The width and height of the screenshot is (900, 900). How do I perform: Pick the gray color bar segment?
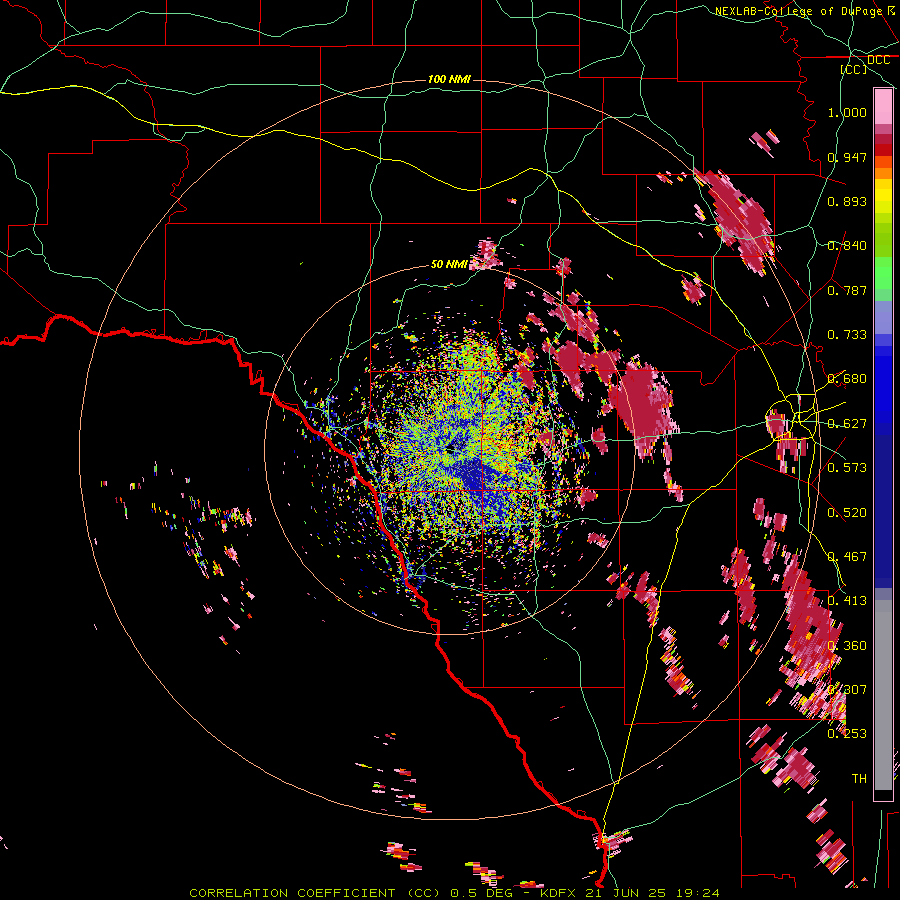point(883,695)
